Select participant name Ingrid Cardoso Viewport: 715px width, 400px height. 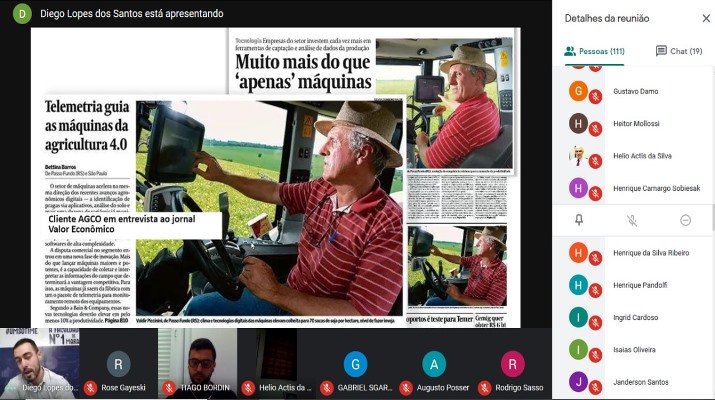point(635,317)
